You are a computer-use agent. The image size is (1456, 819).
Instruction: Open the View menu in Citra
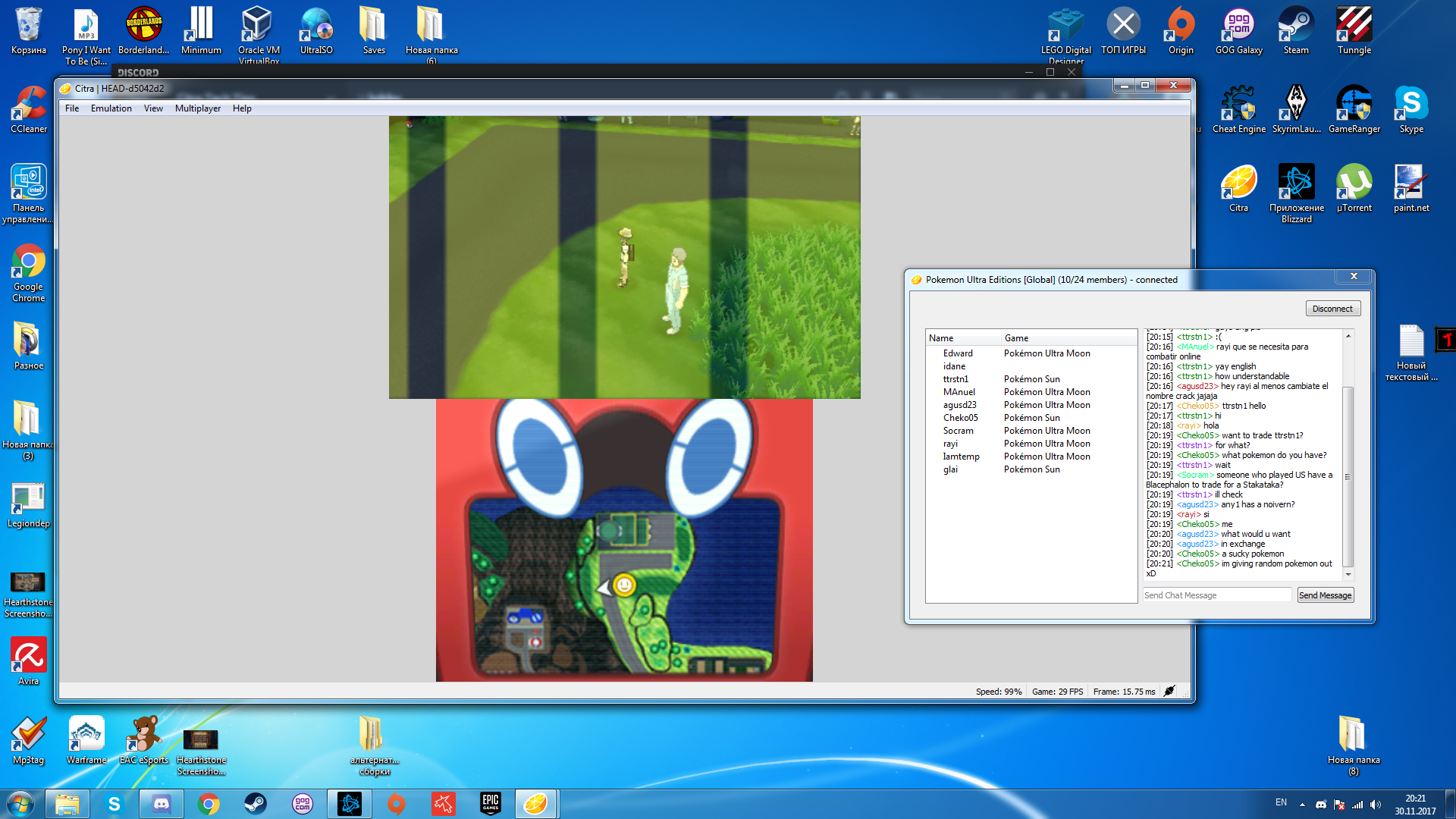(153, 108)
